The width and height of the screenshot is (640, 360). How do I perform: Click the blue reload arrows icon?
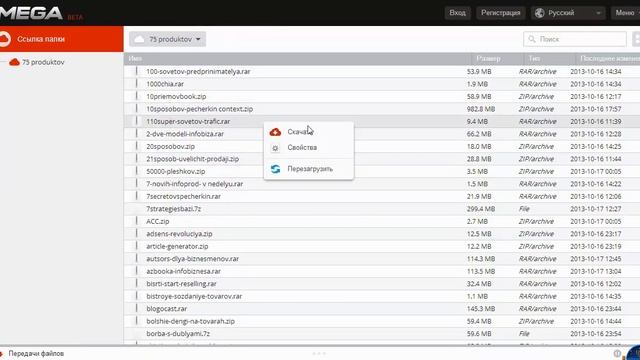click(276, 169)
